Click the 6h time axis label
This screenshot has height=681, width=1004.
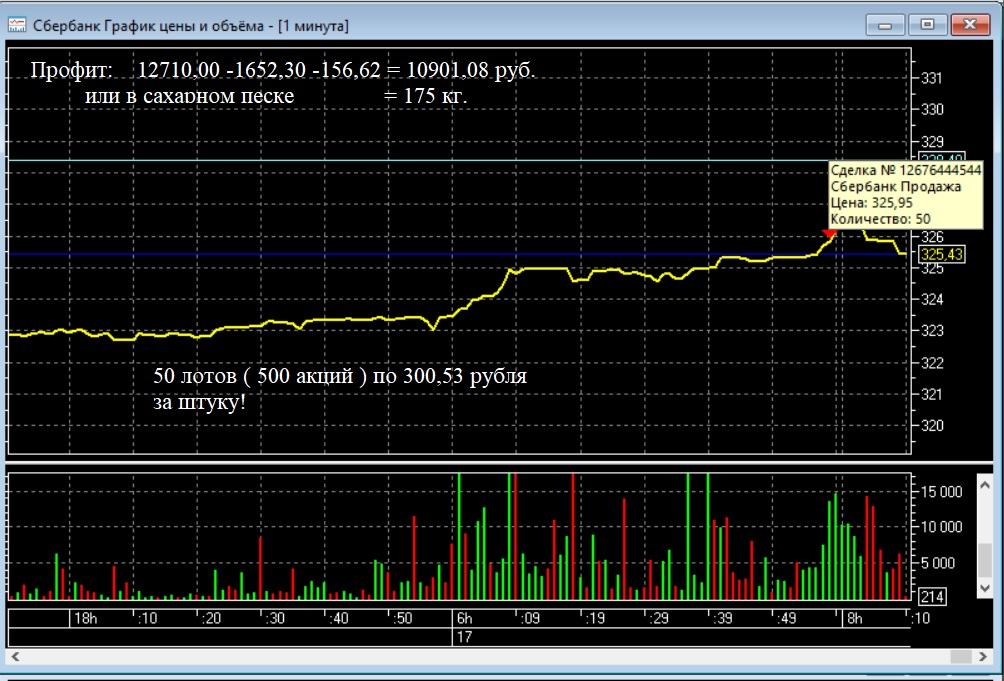pyautogui.click(x=464, y=619)
